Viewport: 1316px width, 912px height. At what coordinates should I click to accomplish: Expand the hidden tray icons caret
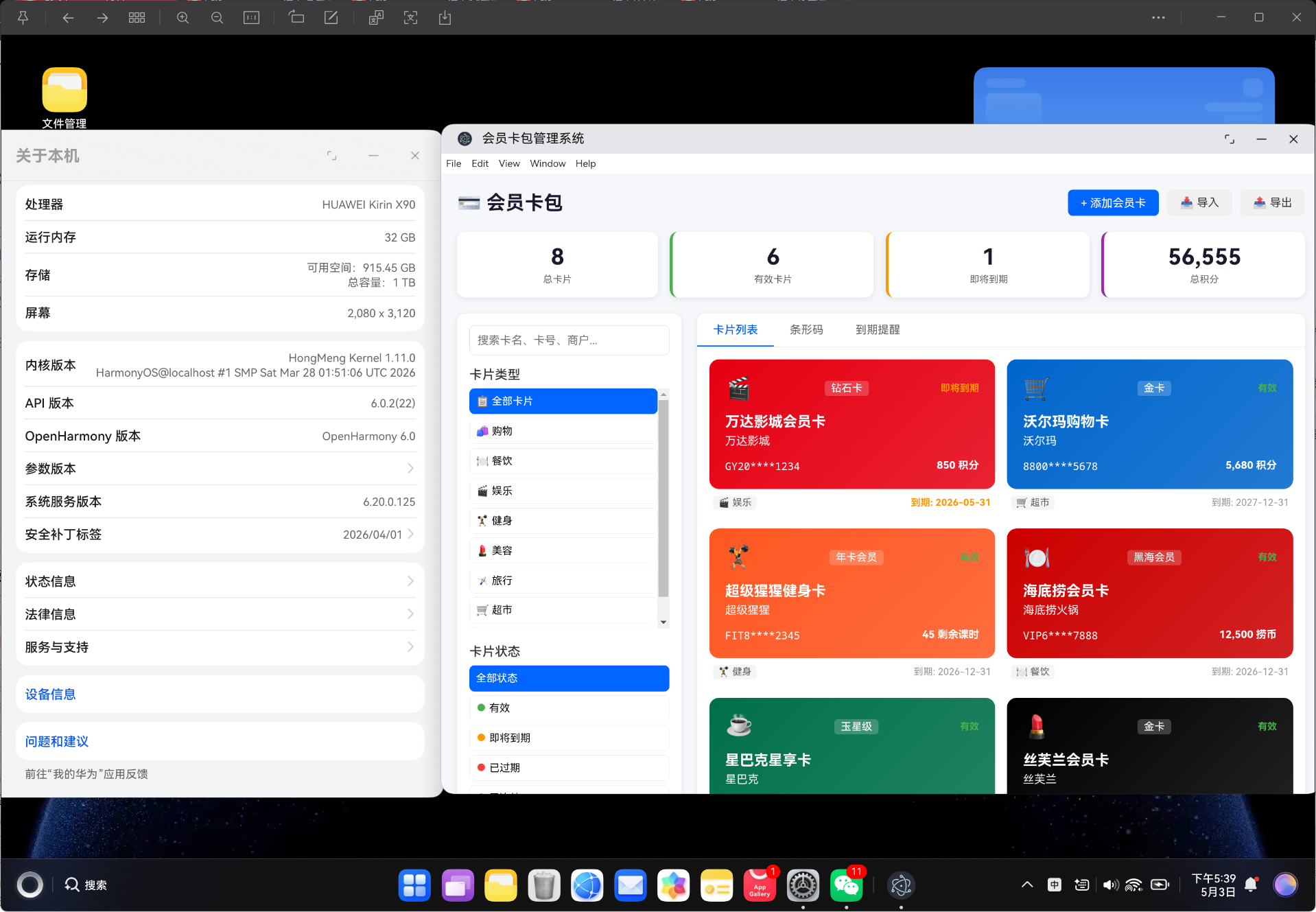pos(1027,885)
